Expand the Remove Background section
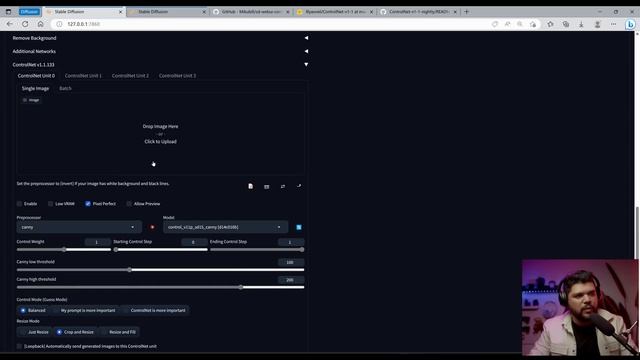The height and width of the screenshot is (360, 640). [160, 38]
